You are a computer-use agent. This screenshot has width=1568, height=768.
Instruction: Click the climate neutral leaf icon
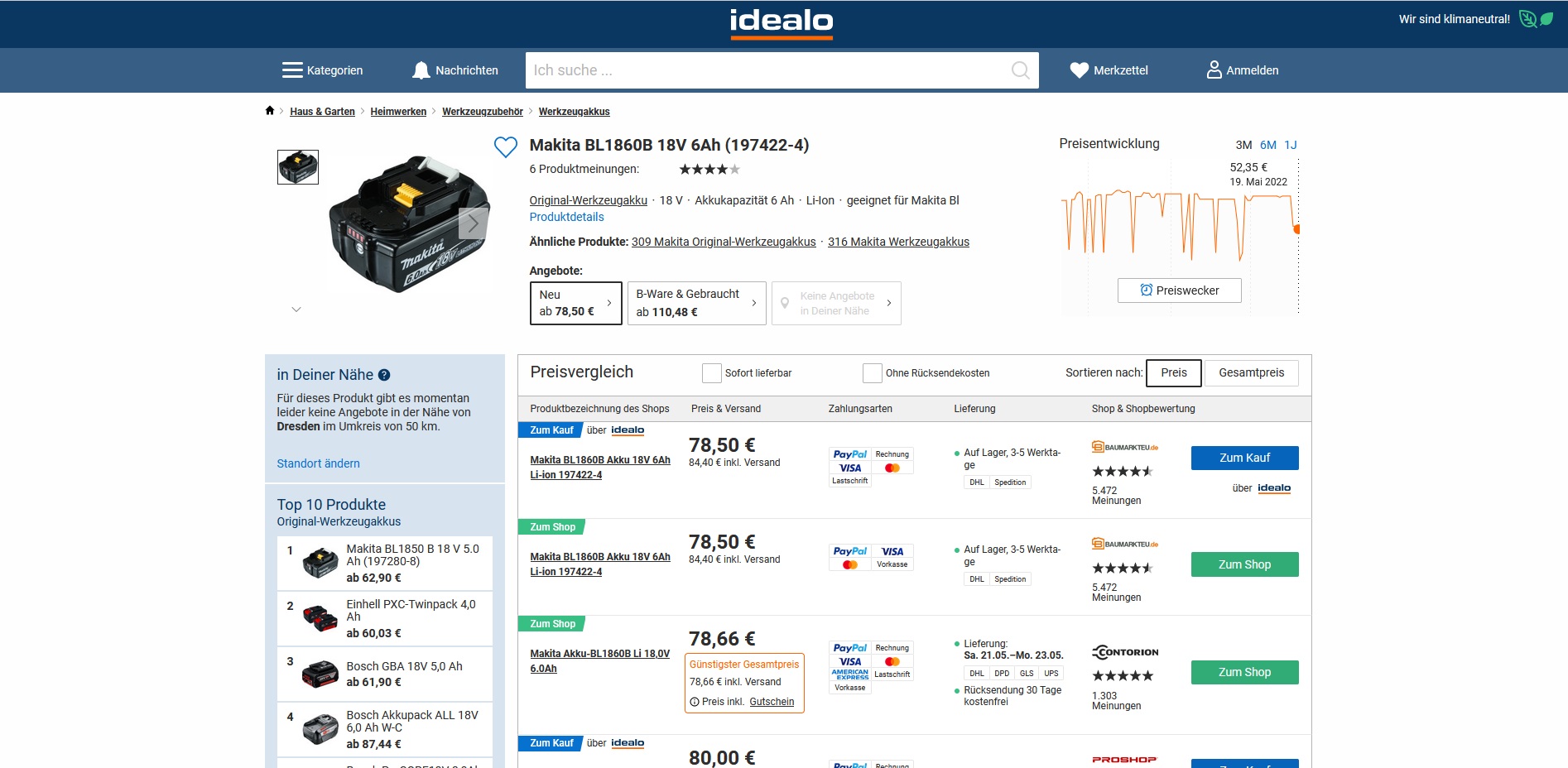pyautogui.click(x=1537, y=18)
